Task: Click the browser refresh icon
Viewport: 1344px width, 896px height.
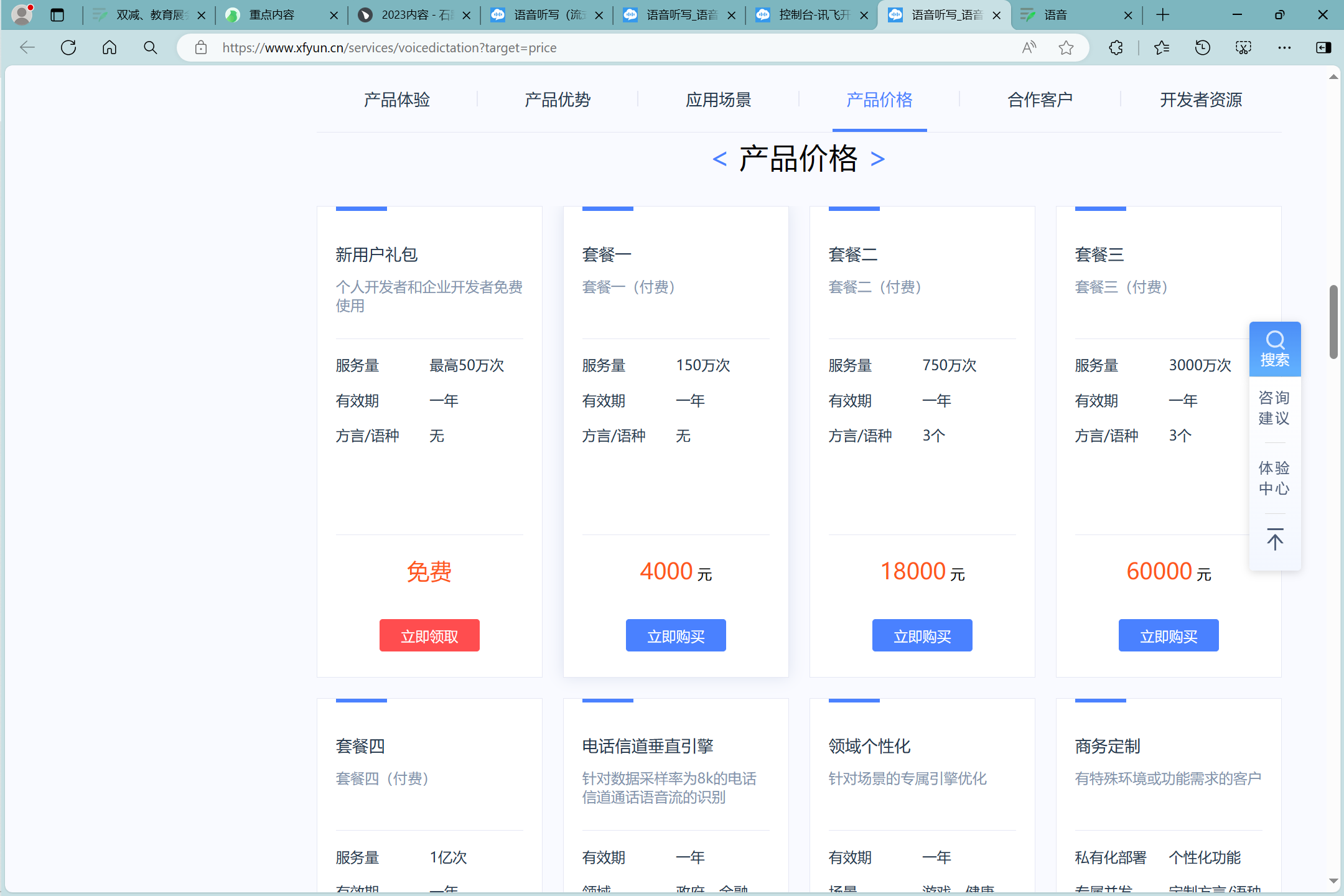Action: 68,48
